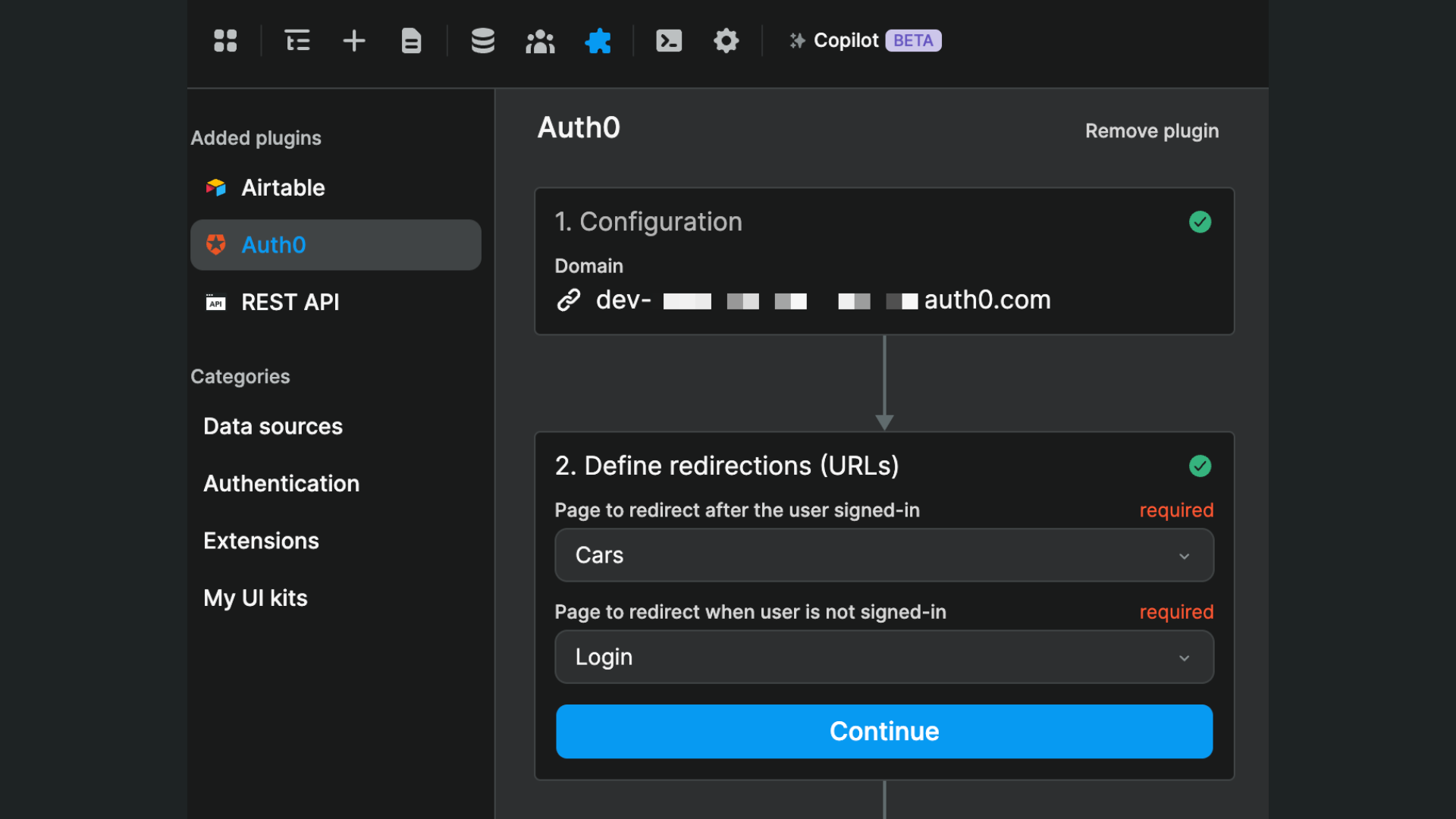
Task: Open the apps grid panel
Action: point(225,41)
